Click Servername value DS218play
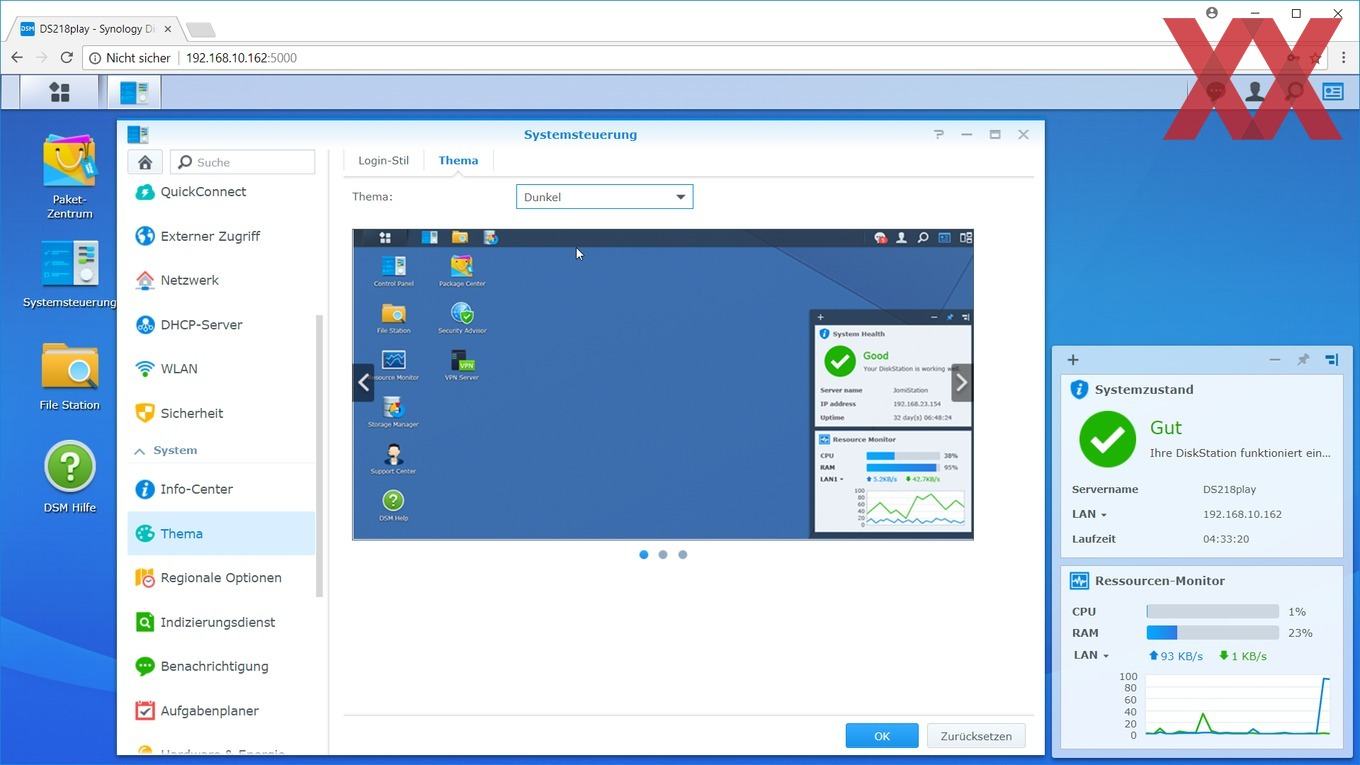Viewport: 1360px width, 765px height. click(x=1229, y=490)
